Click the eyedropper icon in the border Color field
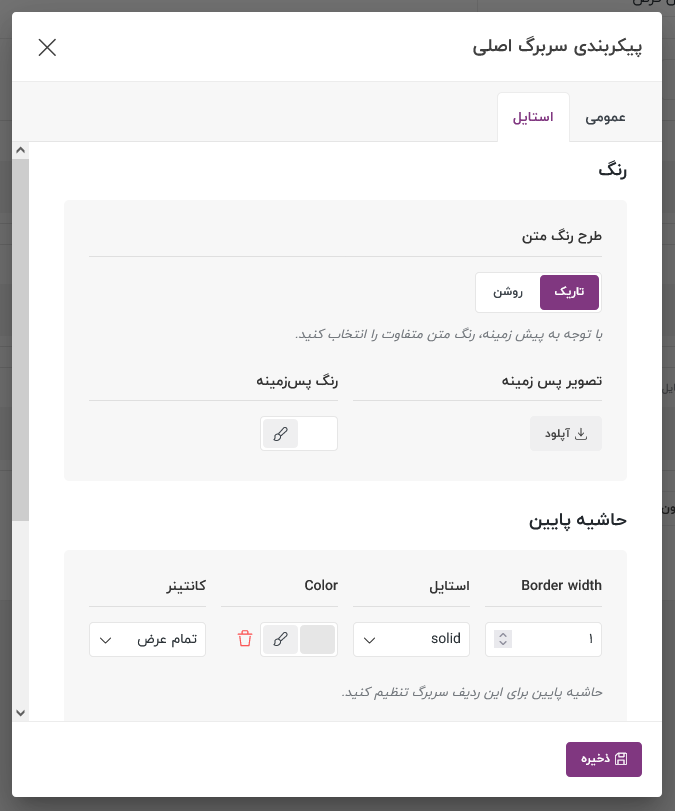675x811 pixels. pos(280,639)
